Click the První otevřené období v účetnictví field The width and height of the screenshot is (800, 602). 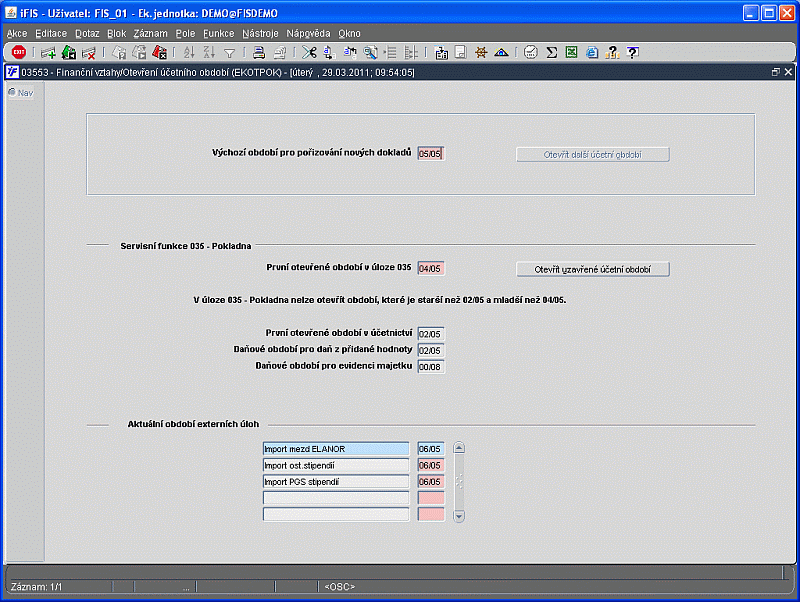[431, 334]
